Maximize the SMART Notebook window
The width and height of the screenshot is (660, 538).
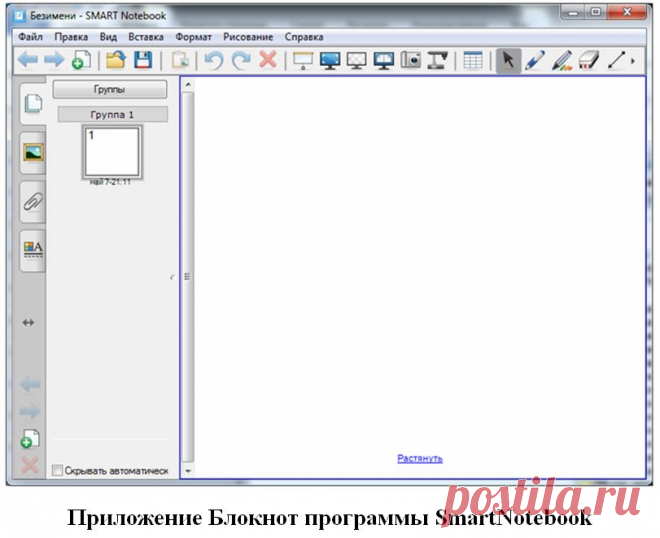[596, 12]
